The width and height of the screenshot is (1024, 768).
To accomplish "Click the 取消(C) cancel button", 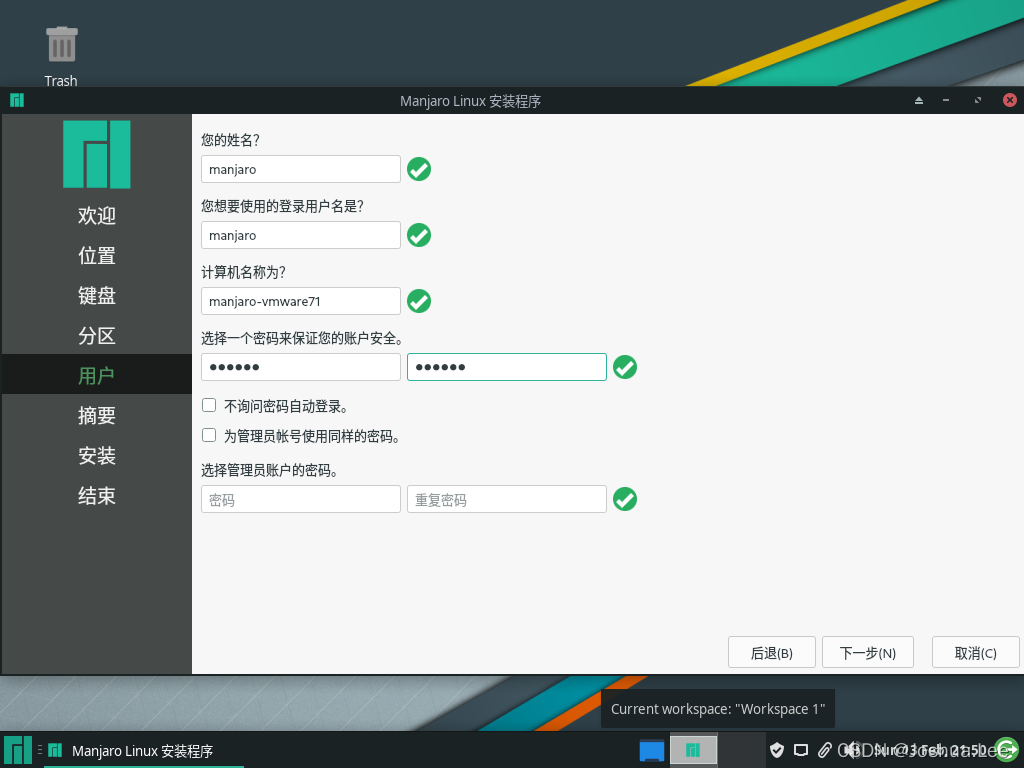I will (x=976, y=652).
